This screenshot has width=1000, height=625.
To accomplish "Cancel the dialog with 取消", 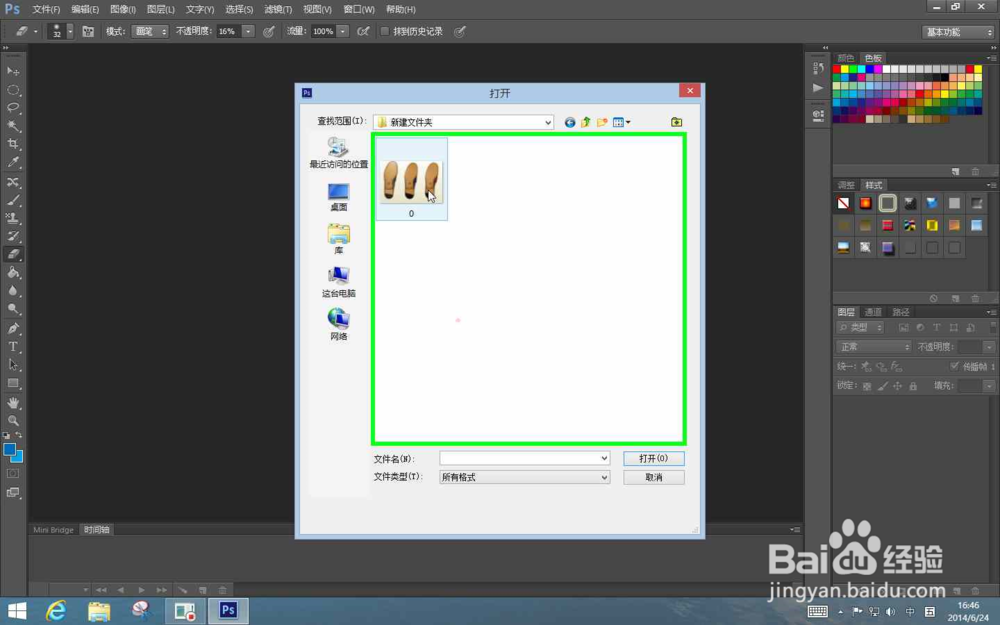I will coord(653,477).
